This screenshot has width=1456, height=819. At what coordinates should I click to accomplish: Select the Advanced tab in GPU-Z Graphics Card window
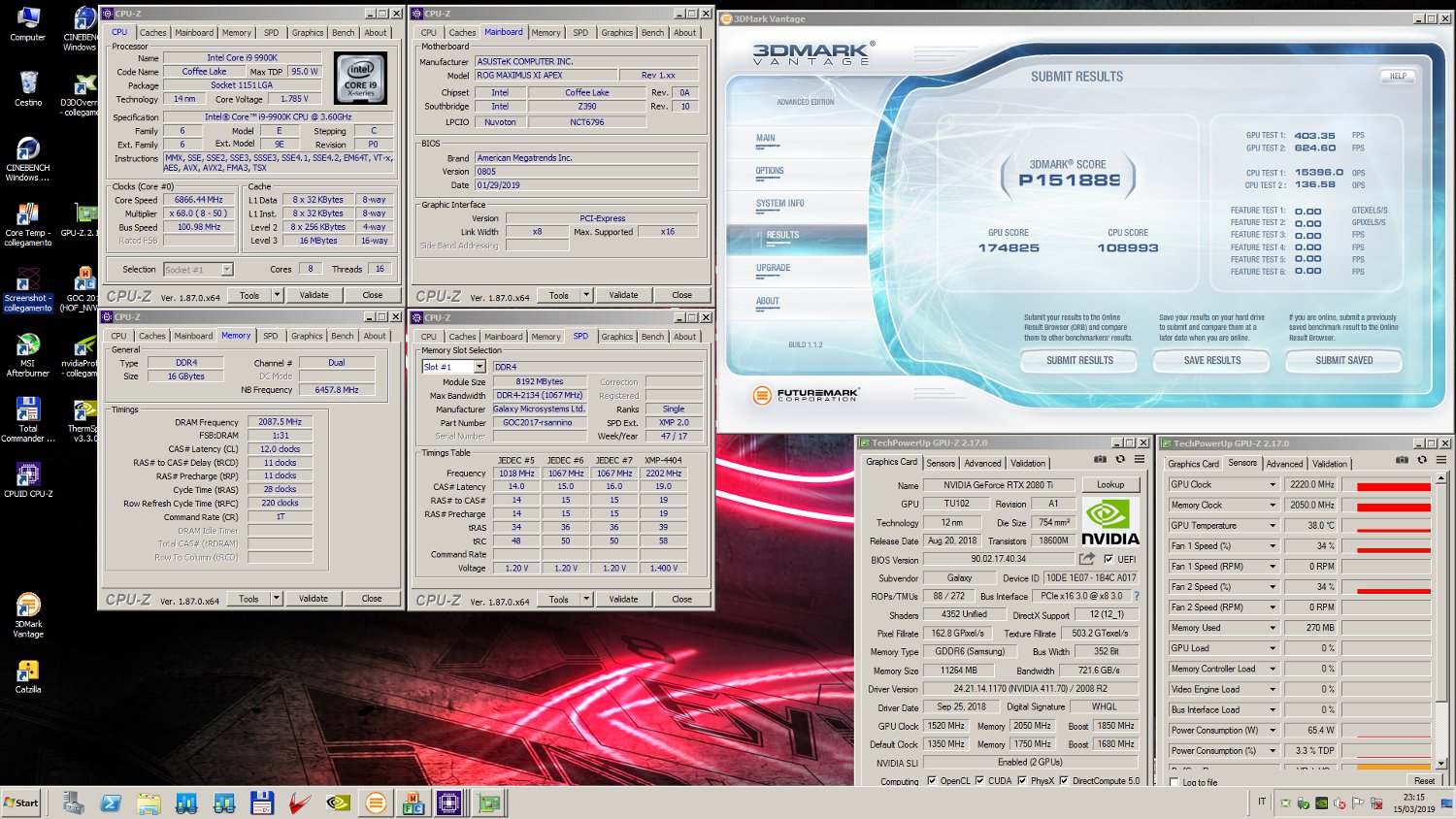(982, 464)
